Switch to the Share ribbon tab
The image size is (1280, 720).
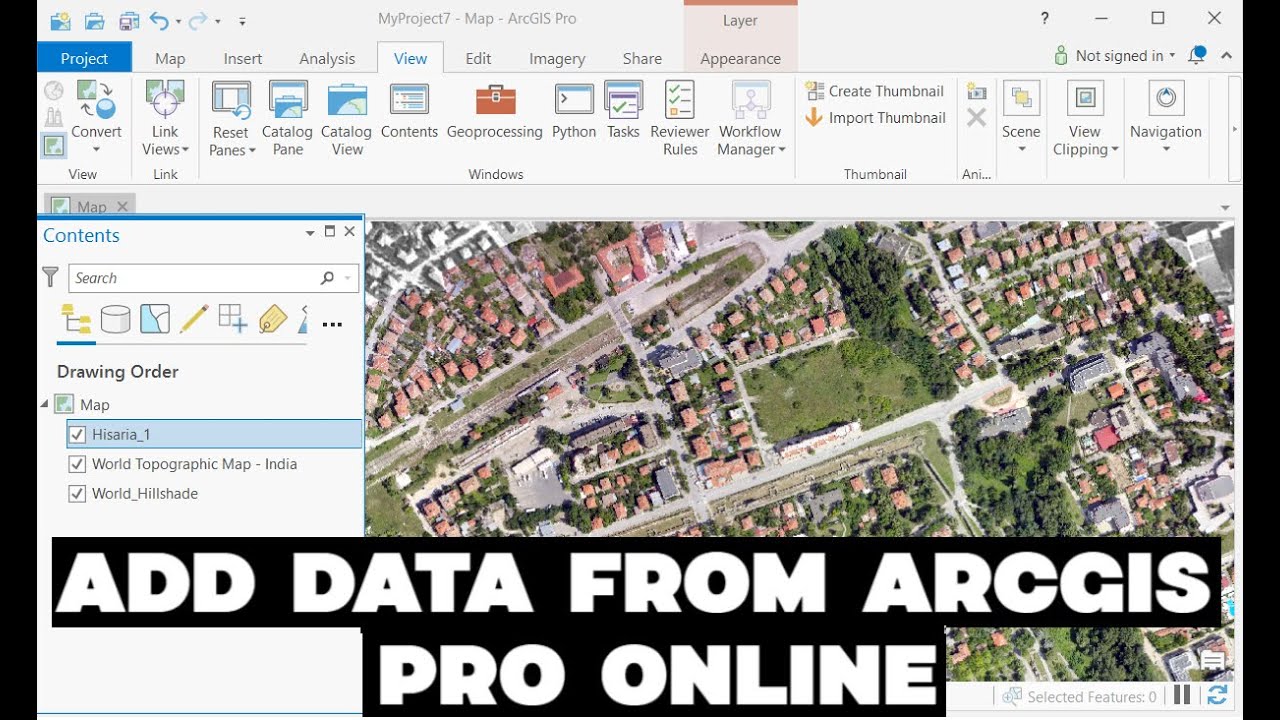coord(642,58)
